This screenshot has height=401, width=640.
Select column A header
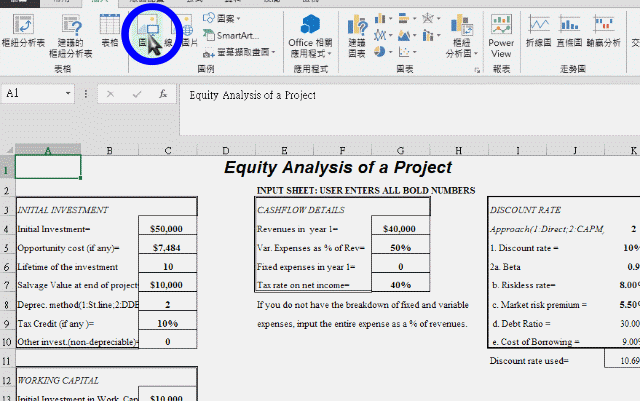(48, 150)
